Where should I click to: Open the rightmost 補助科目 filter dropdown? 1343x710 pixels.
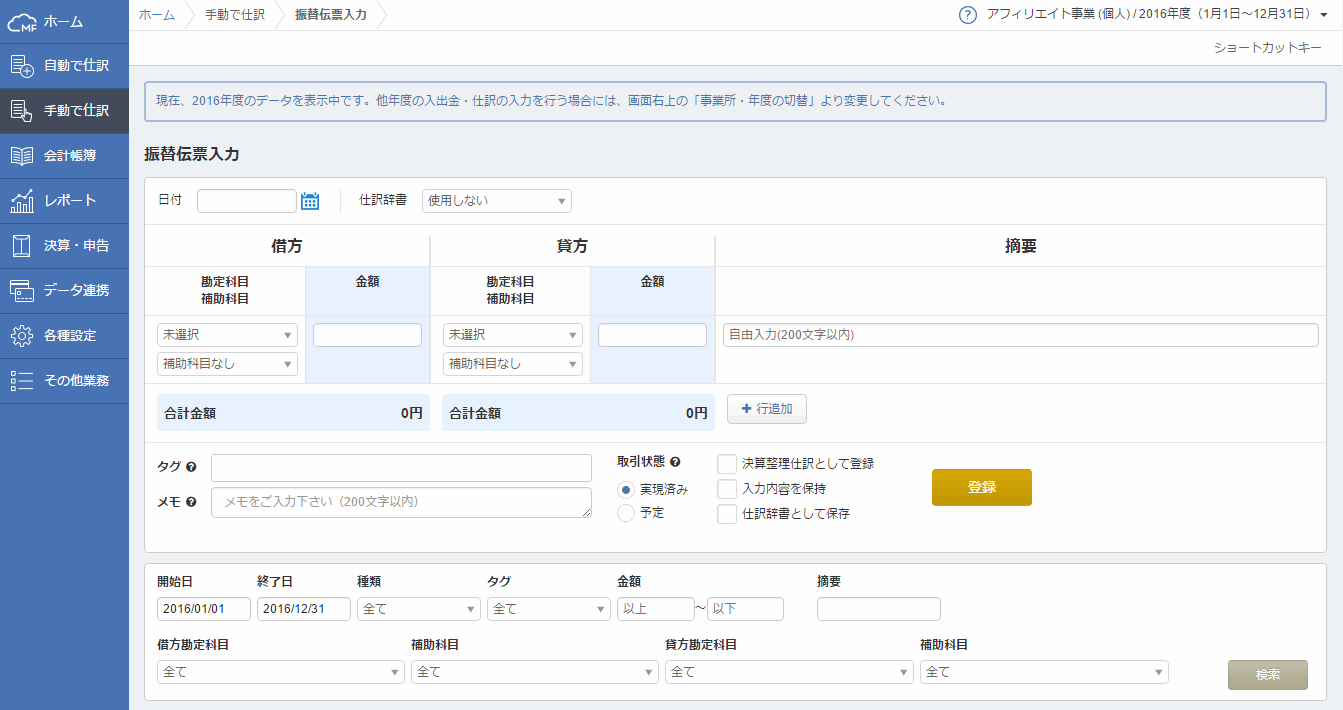1044,673
